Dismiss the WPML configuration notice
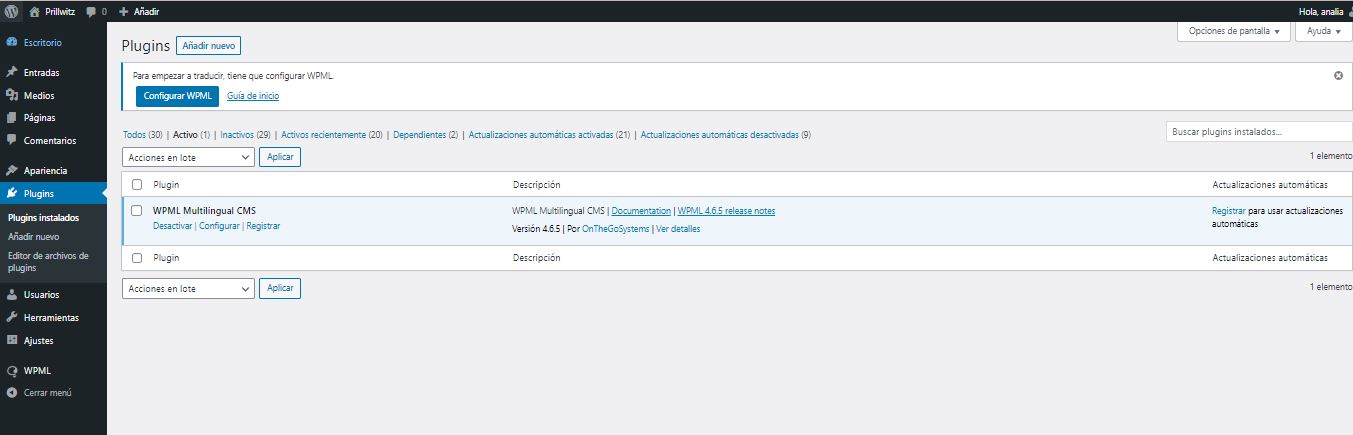Screen dimensions: 1353x435 pos(1339,75)
